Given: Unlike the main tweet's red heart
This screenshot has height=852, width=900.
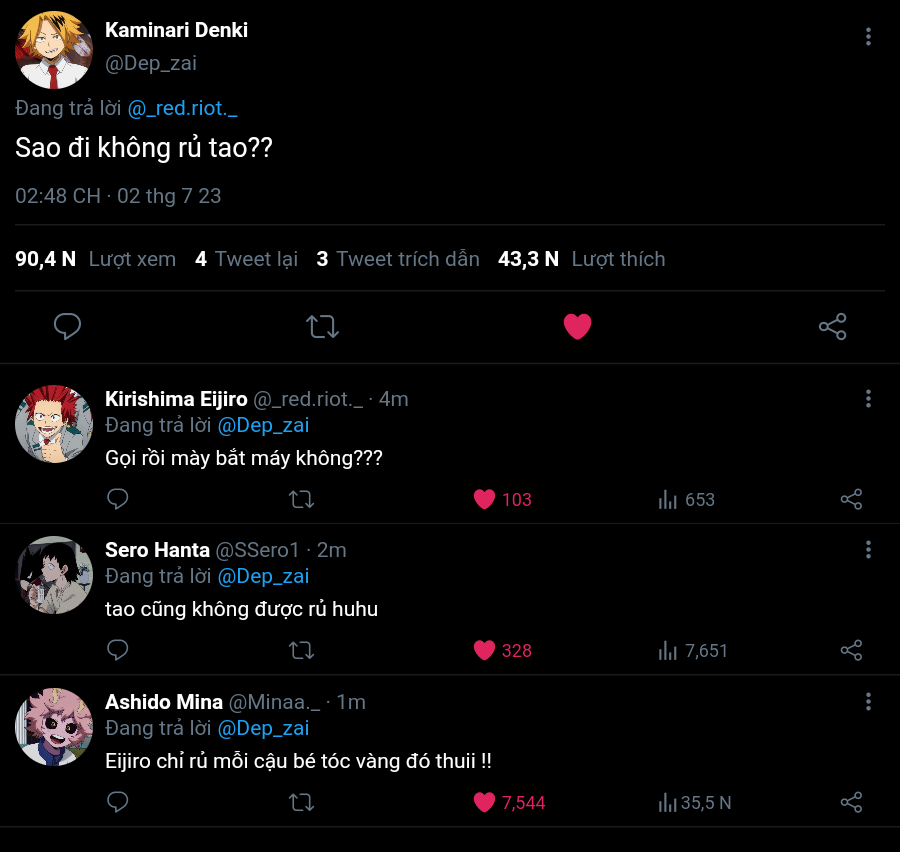Looking at the screenshot, I should tap(577, 326).
